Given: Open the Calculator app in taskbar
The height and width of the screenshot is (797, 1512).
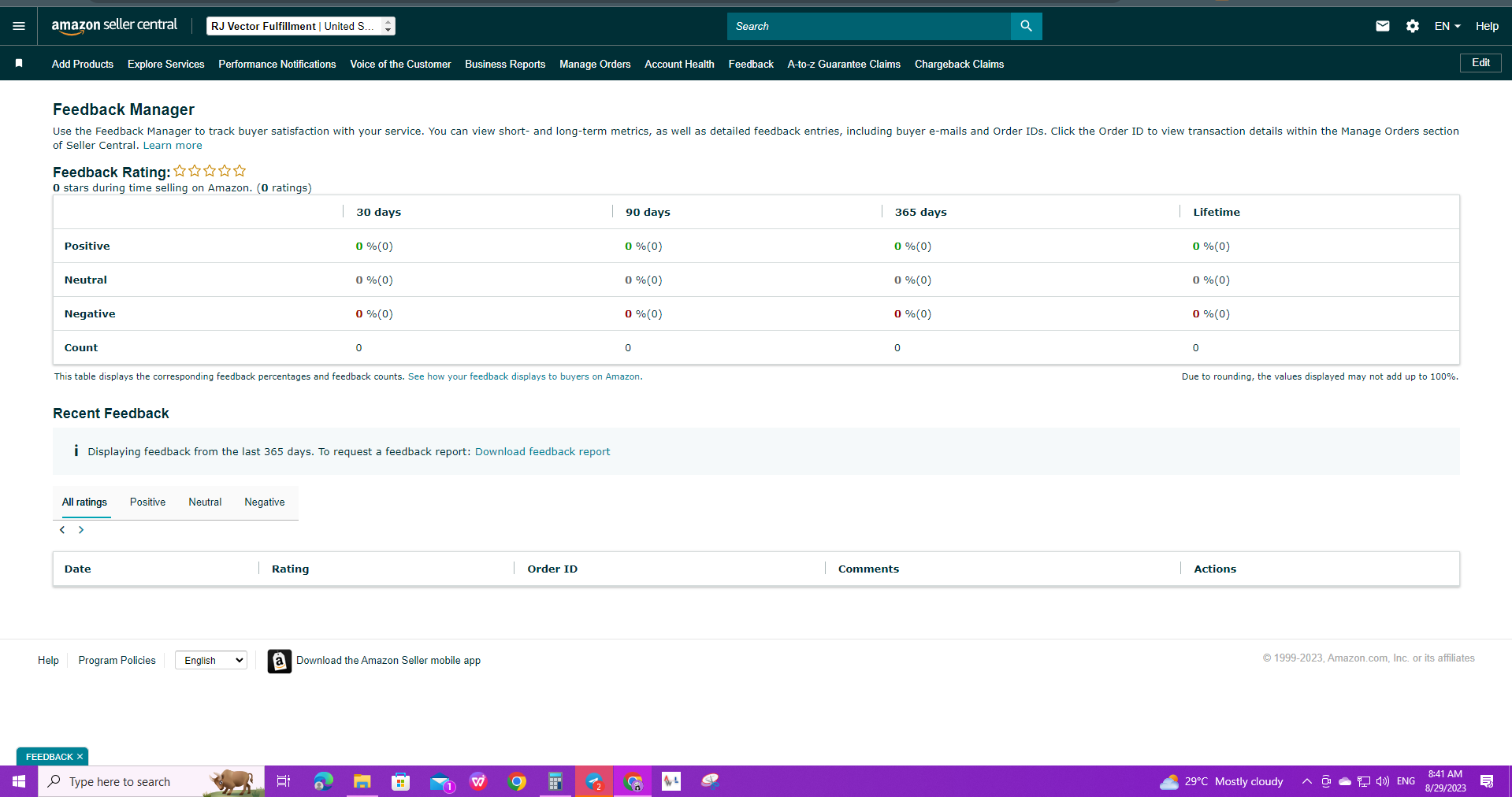Looking at the screenshot, I should pyautogui.click(x=555, y=781).
